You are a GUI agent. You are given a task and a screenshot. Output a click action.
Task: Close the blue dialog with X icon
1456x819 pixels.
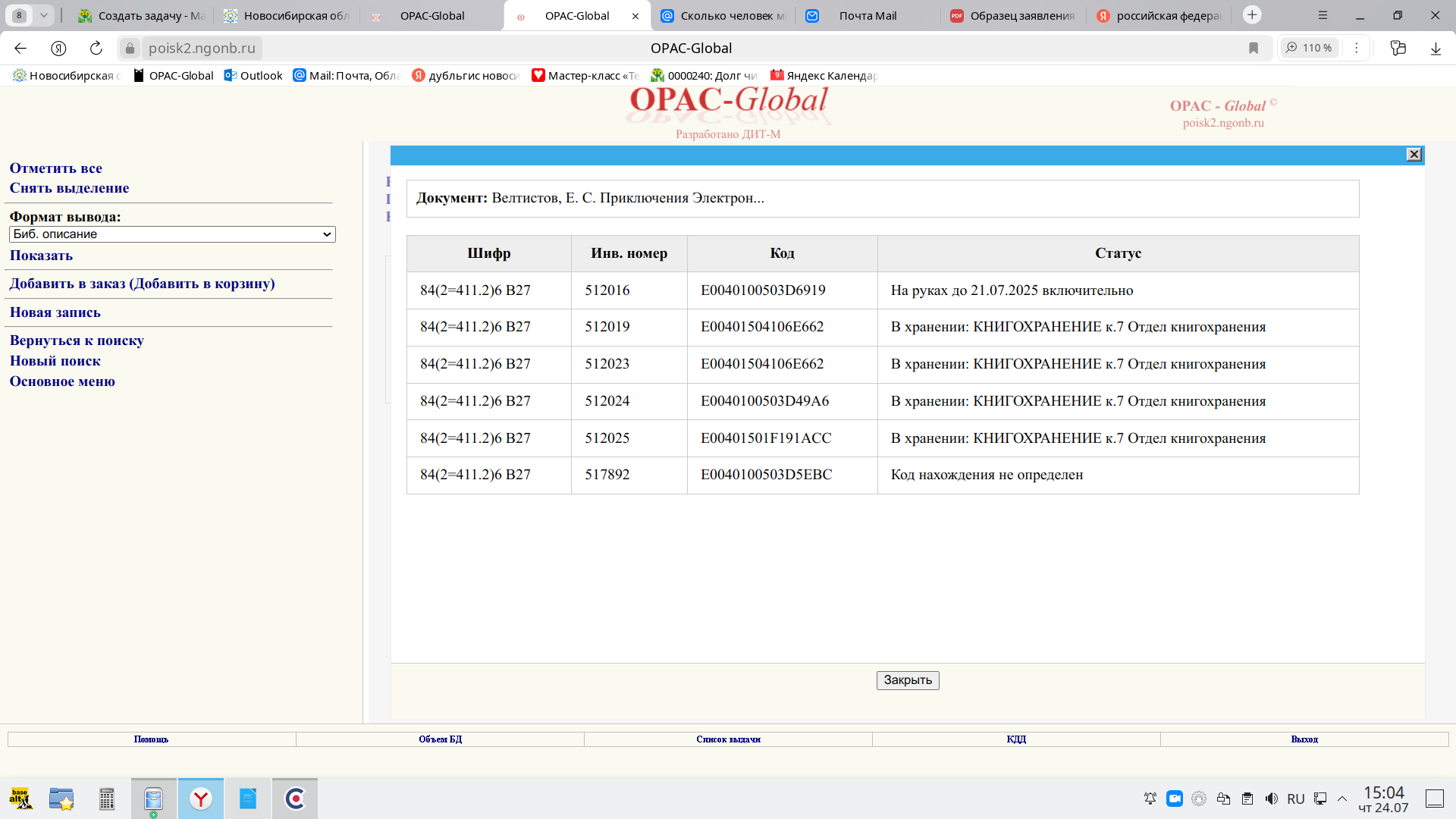click(x=1414, y=155)
